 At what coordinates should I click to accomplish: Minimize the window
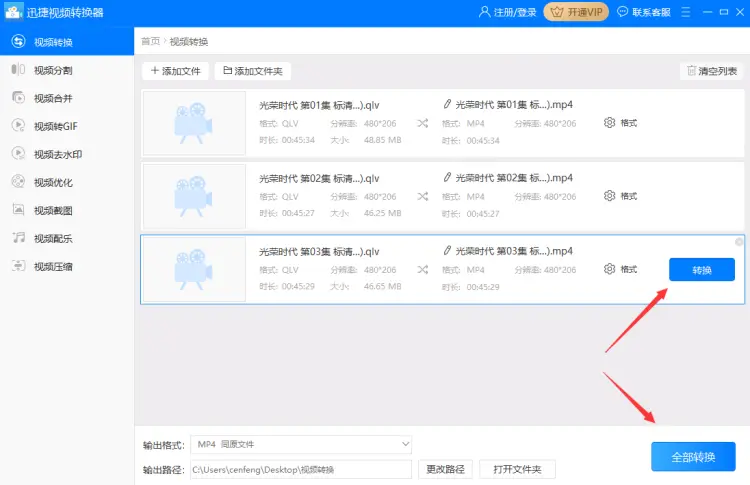(x=707, y=12)
